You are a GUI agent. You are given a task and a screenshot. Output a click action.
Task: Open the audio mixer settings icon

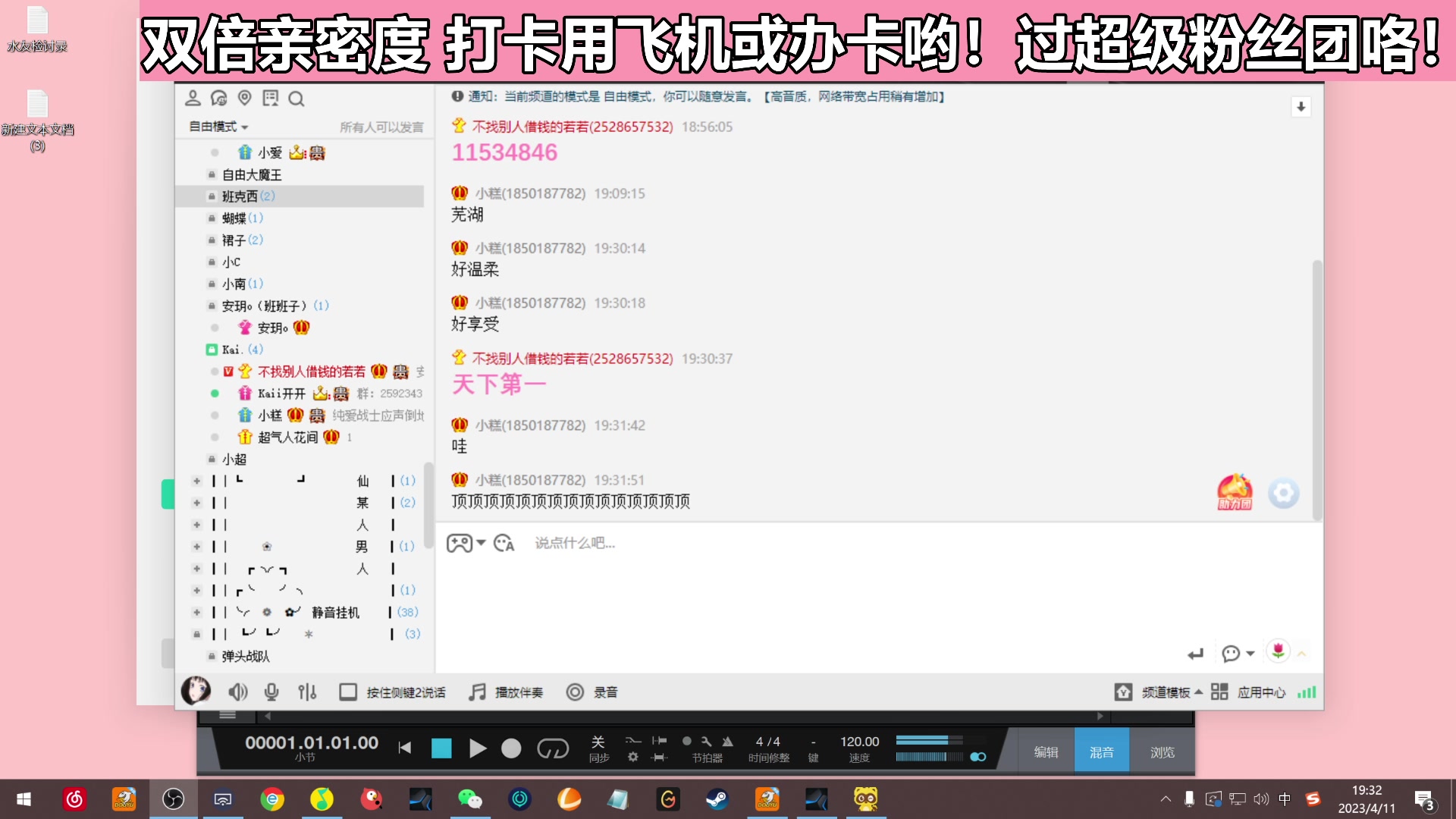307,692
